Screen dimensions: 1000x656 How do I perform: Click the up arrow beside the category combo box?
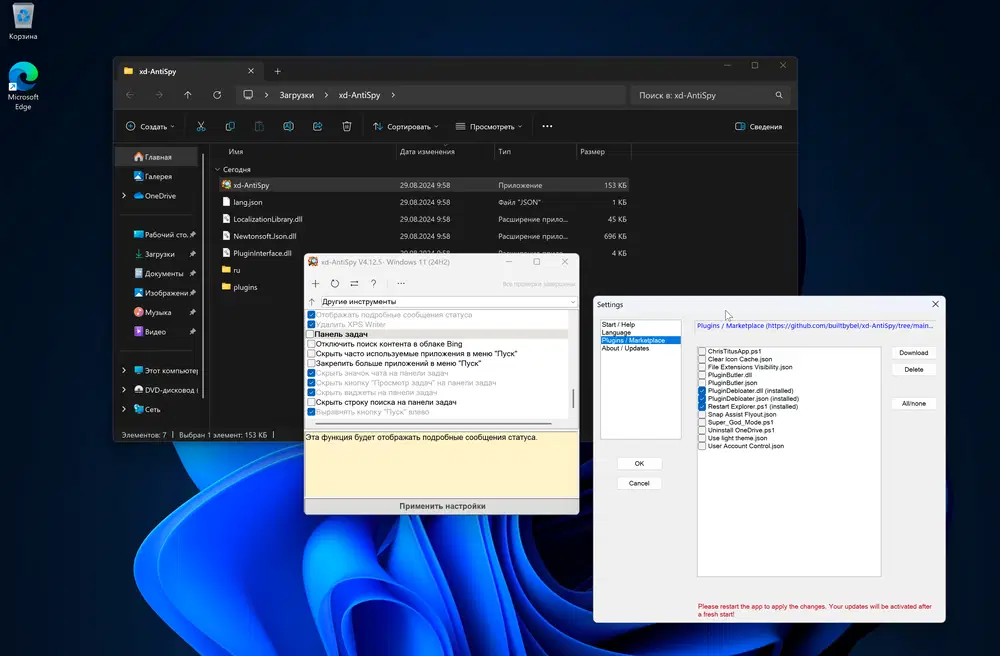tap(312, 302)
